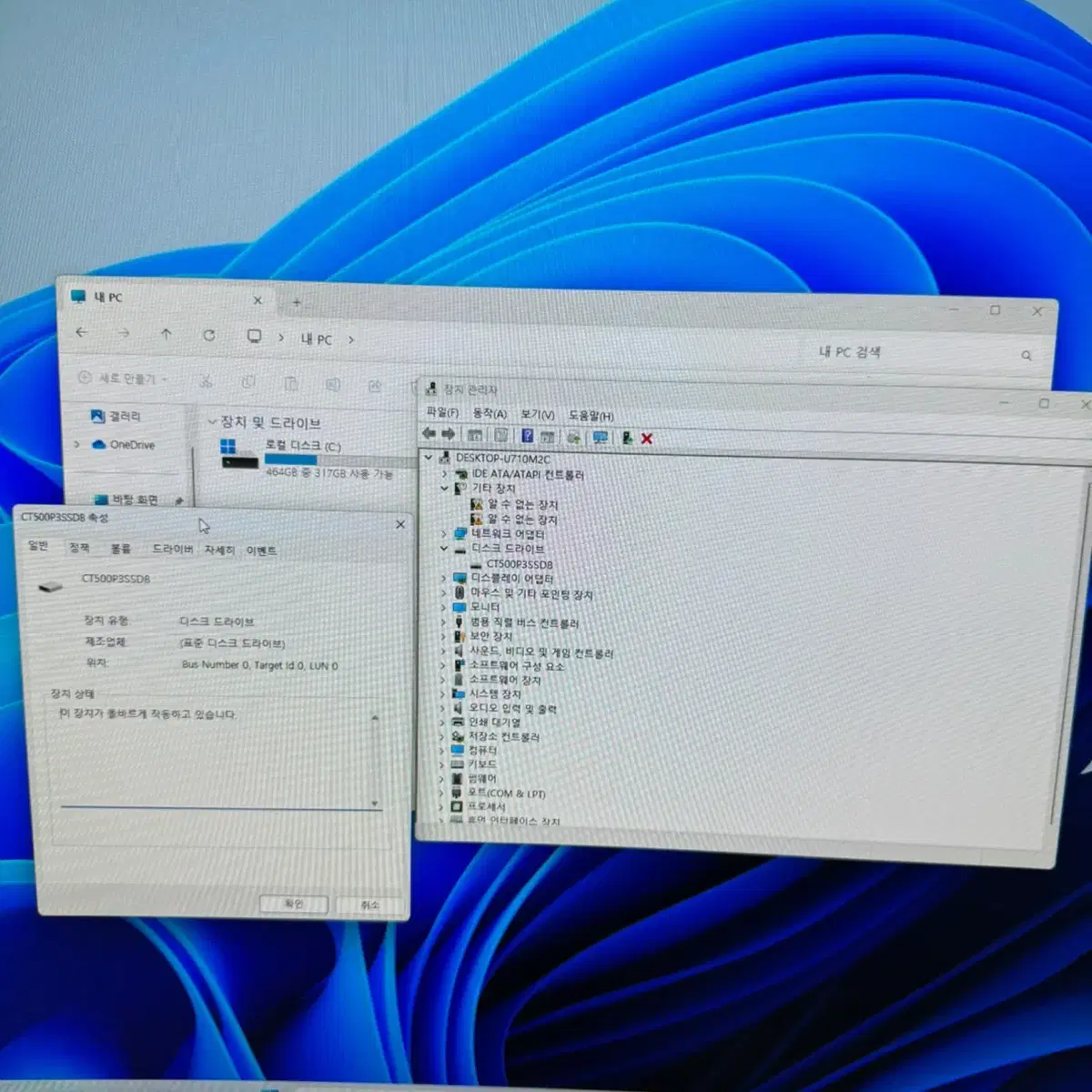This screenshot has width=1092, height=1092.
Task: Close the 내 PC Explorer tab
Action: pos(258,300)
